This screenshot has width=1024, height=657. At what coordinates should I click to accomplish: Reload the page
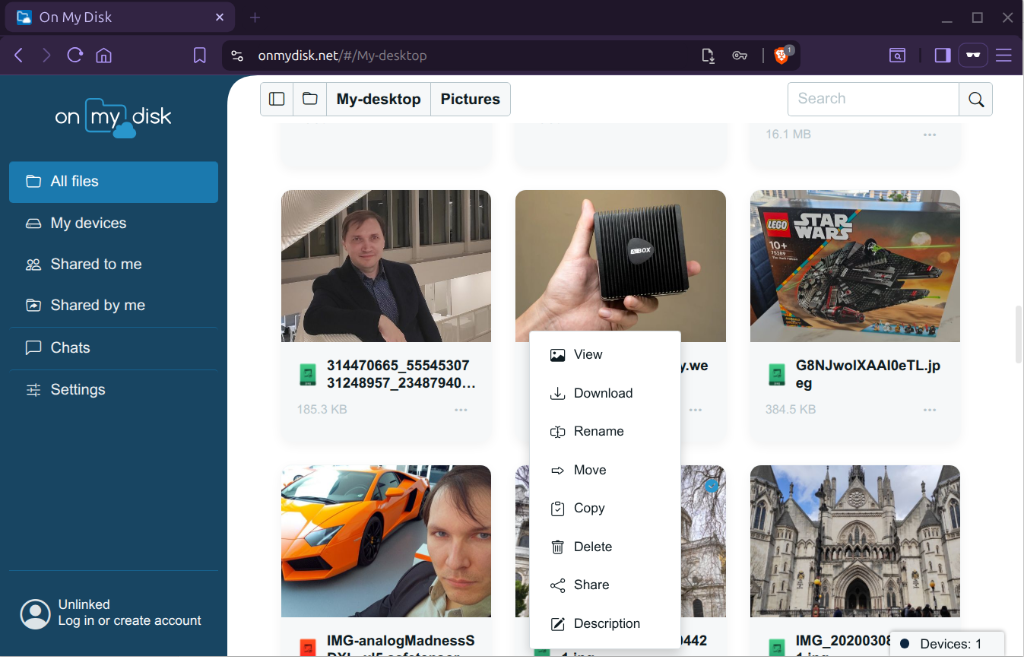pos(75,56)
